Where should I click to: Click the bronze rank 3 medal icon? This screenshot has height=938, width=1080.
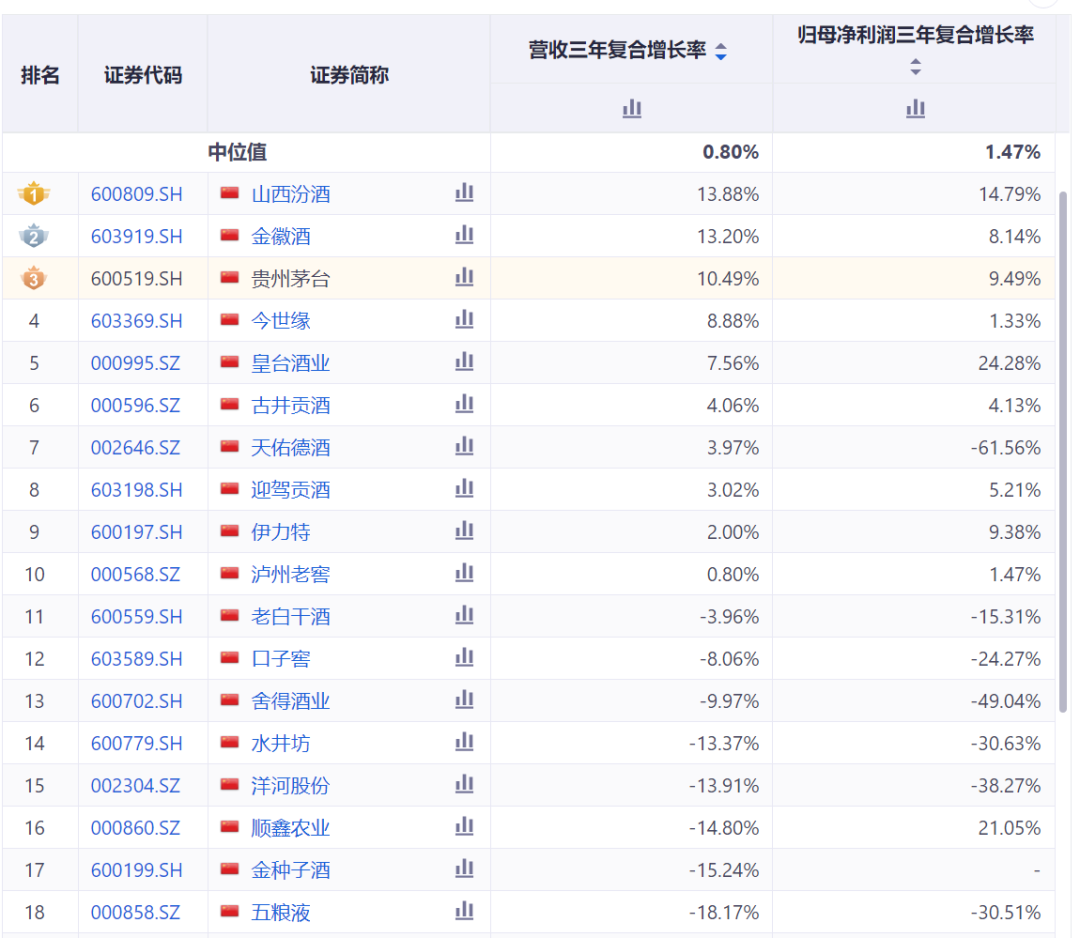tap(34, 278)
